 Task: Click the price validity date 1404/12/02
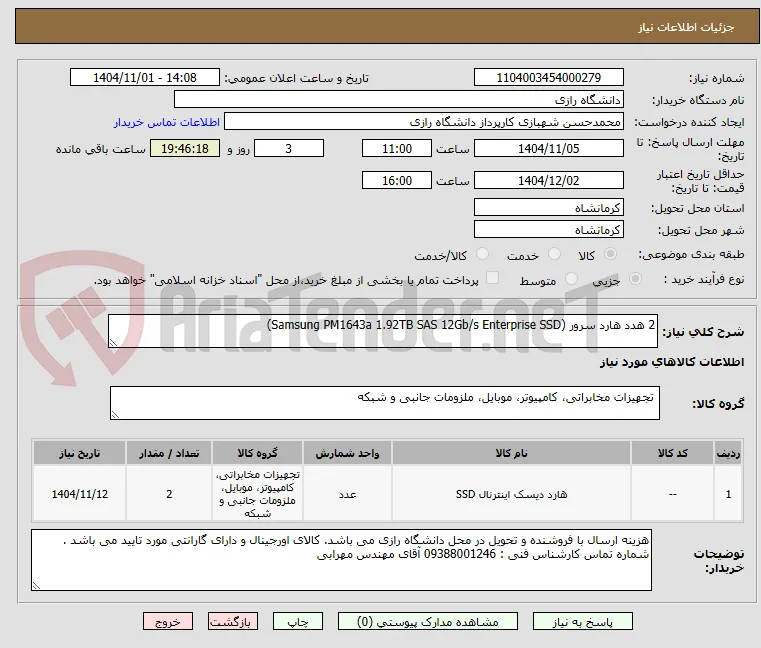[548, 181]
